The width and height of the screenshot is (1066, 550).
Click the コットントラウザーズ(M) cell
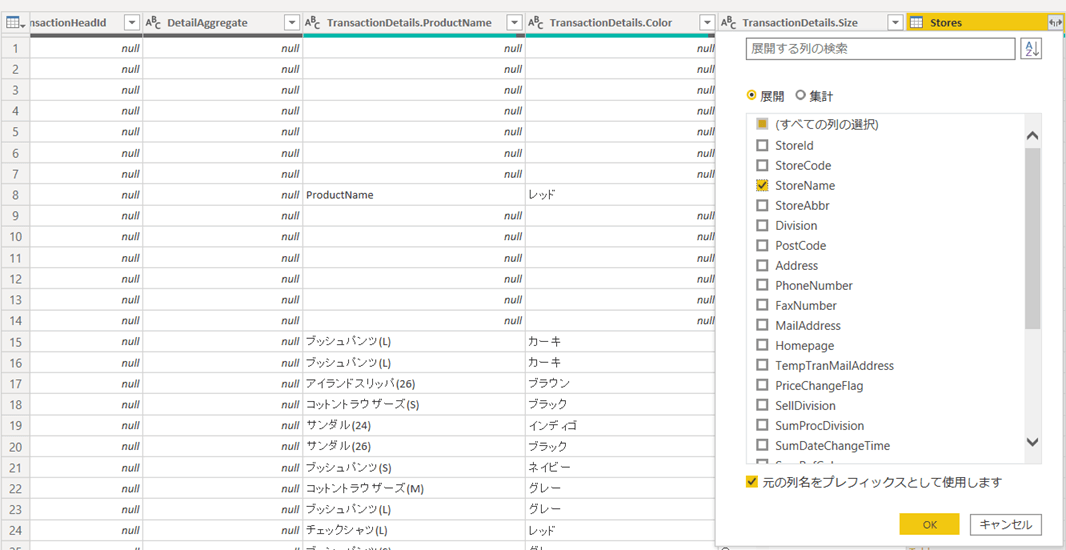(414, 488)
